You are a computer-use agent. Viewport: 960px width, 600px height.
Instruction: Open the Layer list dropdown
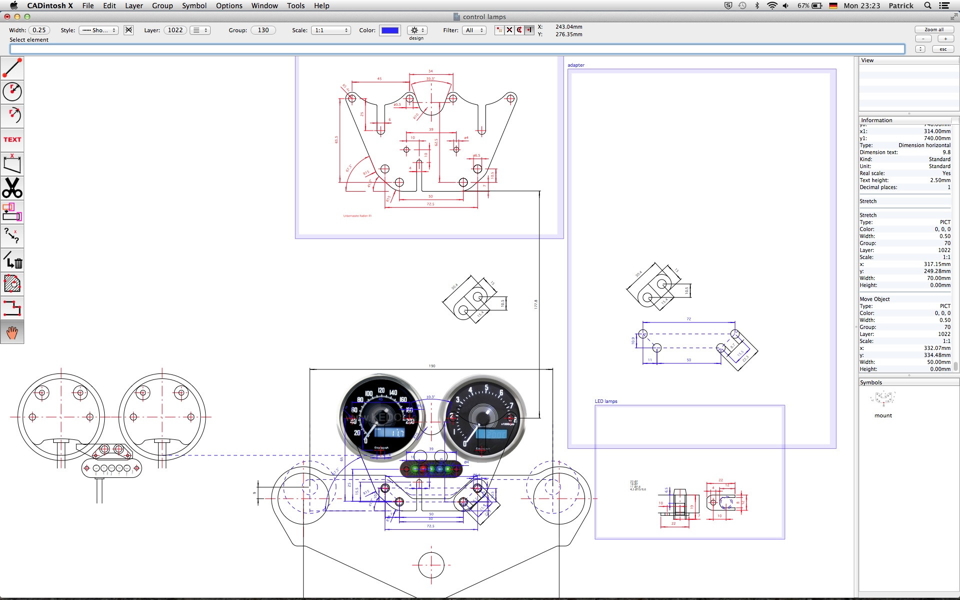[x=200, y=30]
